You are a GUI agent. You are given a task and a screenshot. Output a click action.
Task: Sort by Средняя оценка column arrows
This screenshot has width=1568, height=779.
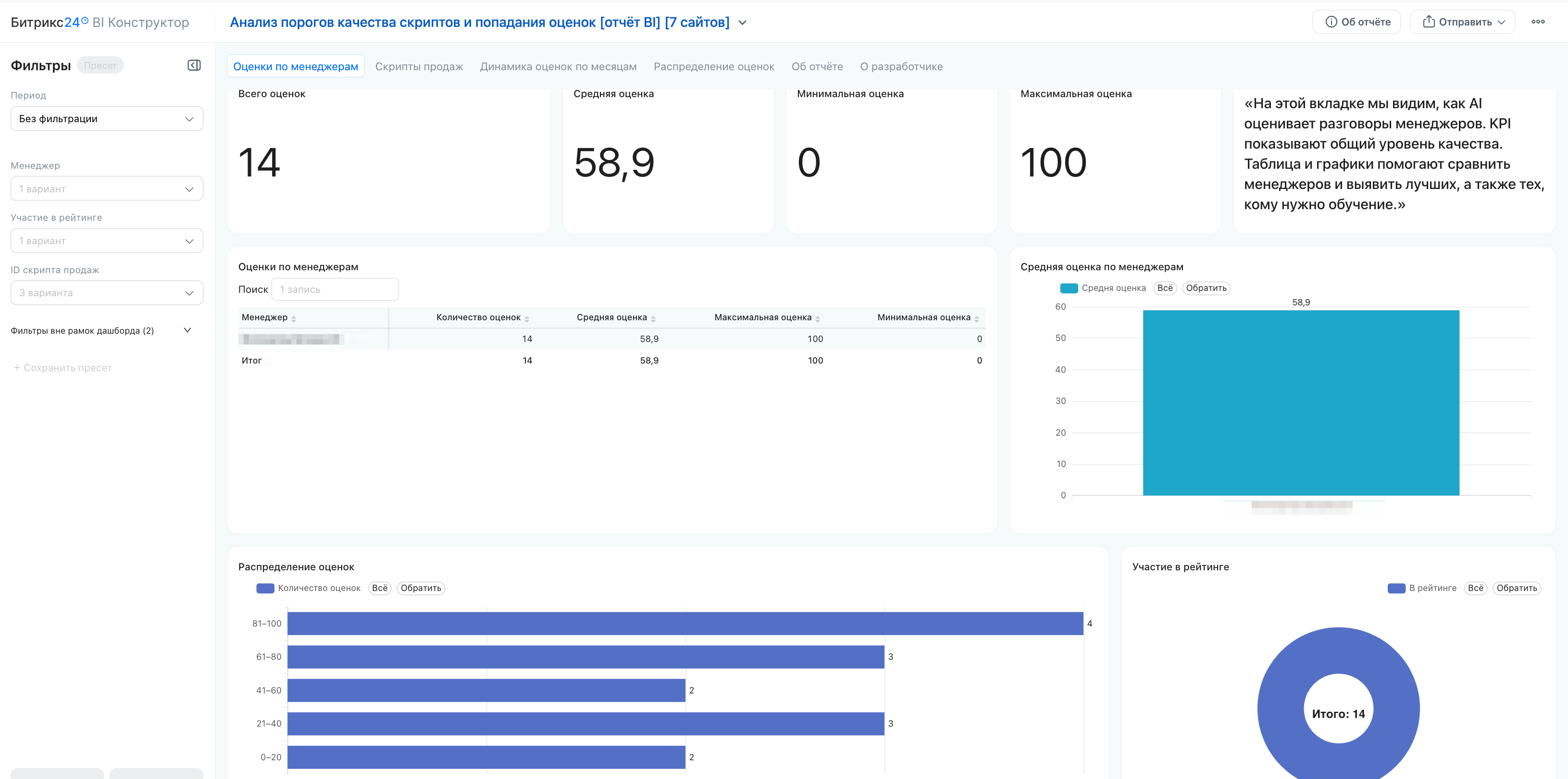[653, 318]
